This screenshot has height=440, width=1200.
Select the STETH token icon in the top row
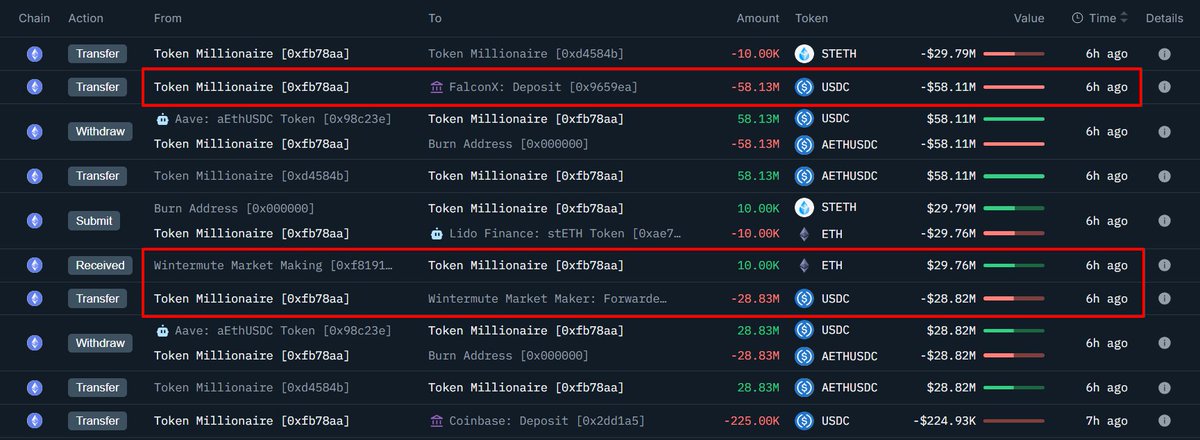pos(804,53)
